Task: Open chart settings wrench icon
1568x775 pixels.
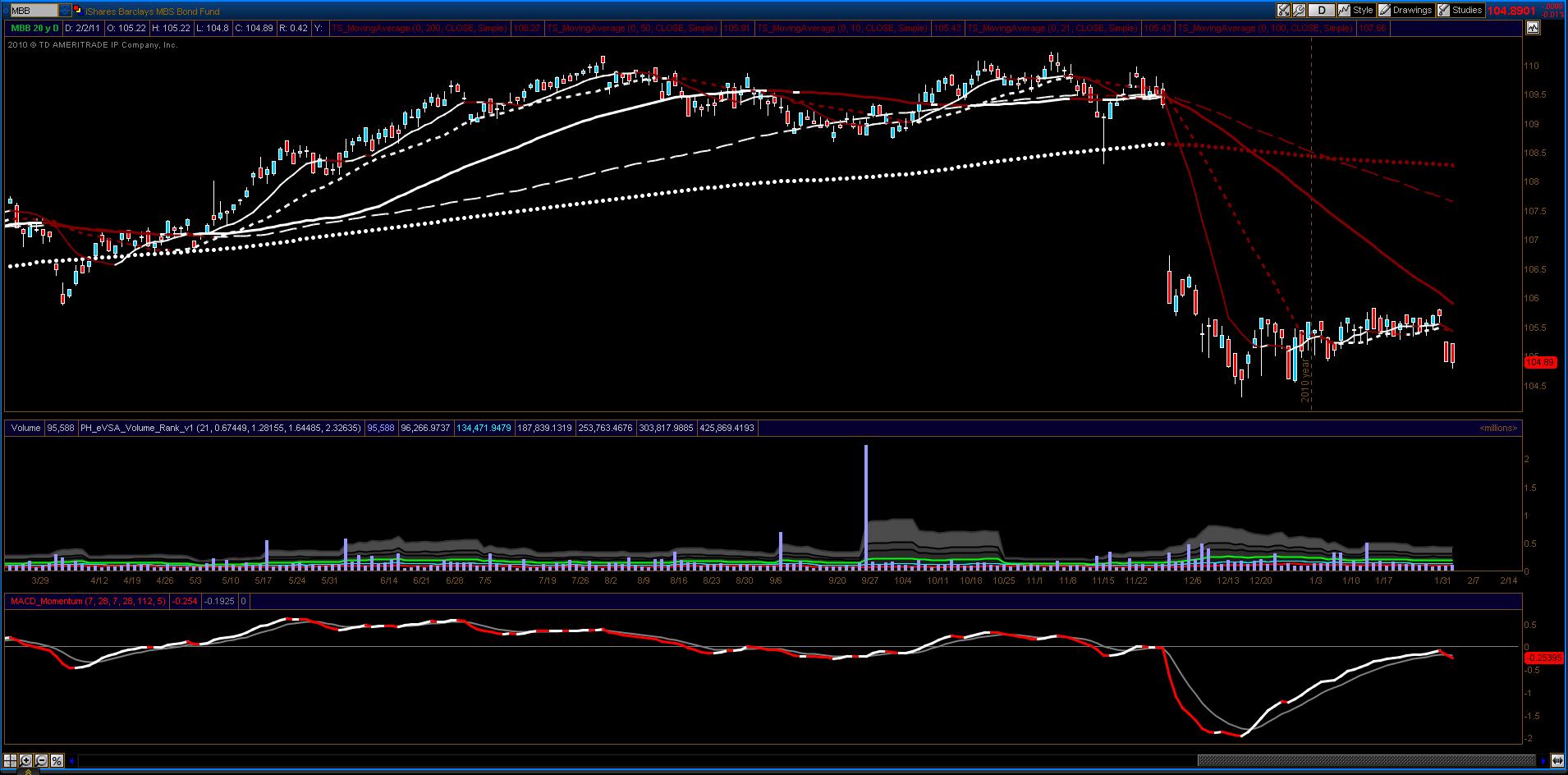Action: [1299, 11]
